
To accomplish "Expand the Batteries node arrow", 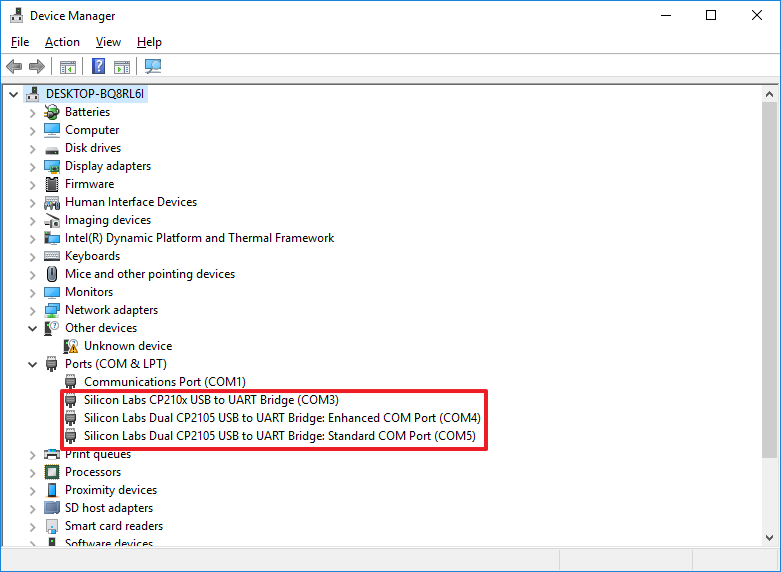I will [32, 113].
